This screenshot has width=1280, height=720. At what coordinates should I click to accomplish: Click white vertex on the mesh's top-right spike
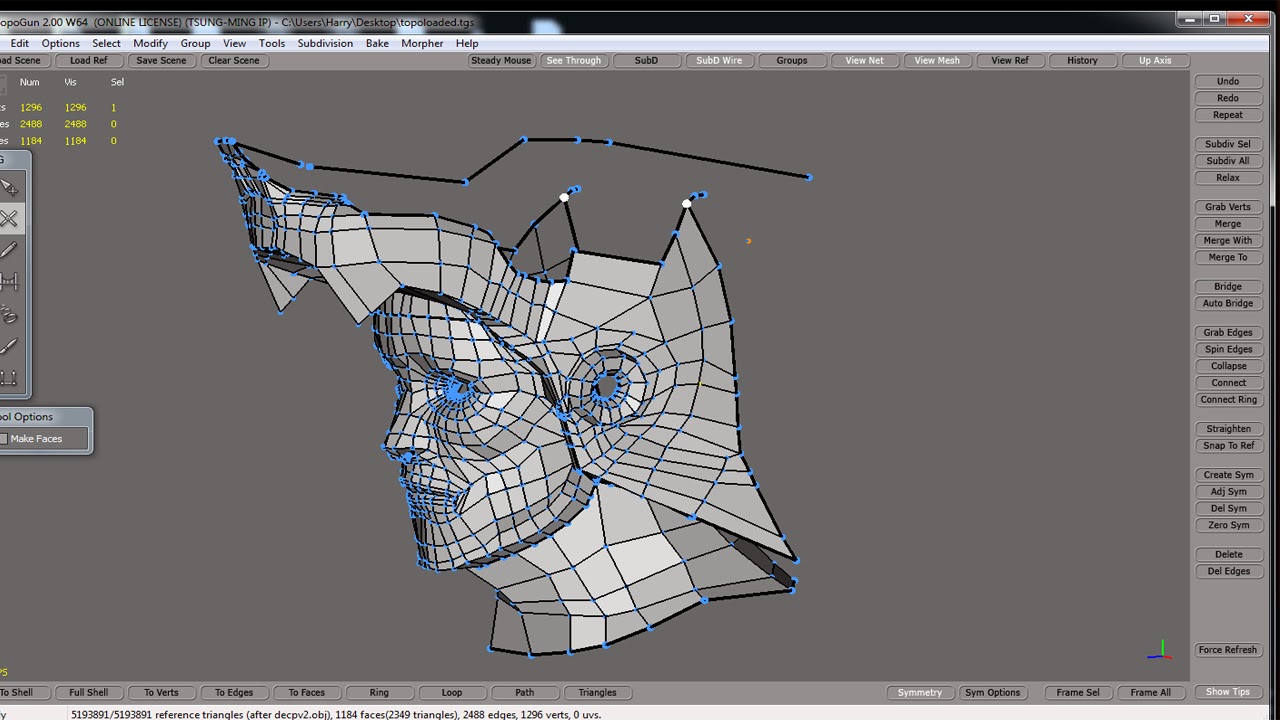686,204
